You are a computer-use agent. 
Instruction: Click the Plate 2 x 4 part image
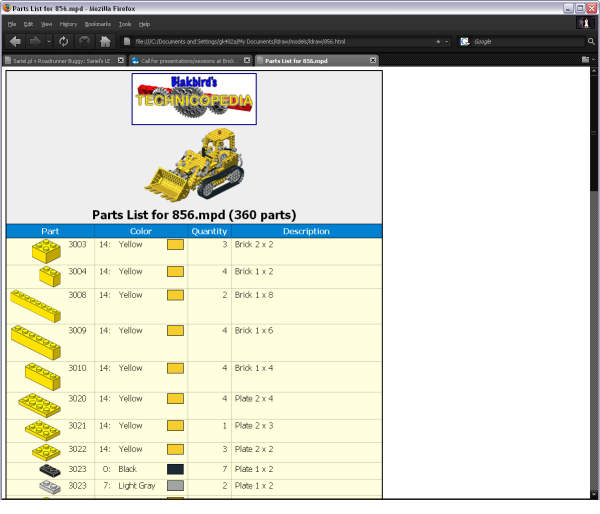(39, 406)
